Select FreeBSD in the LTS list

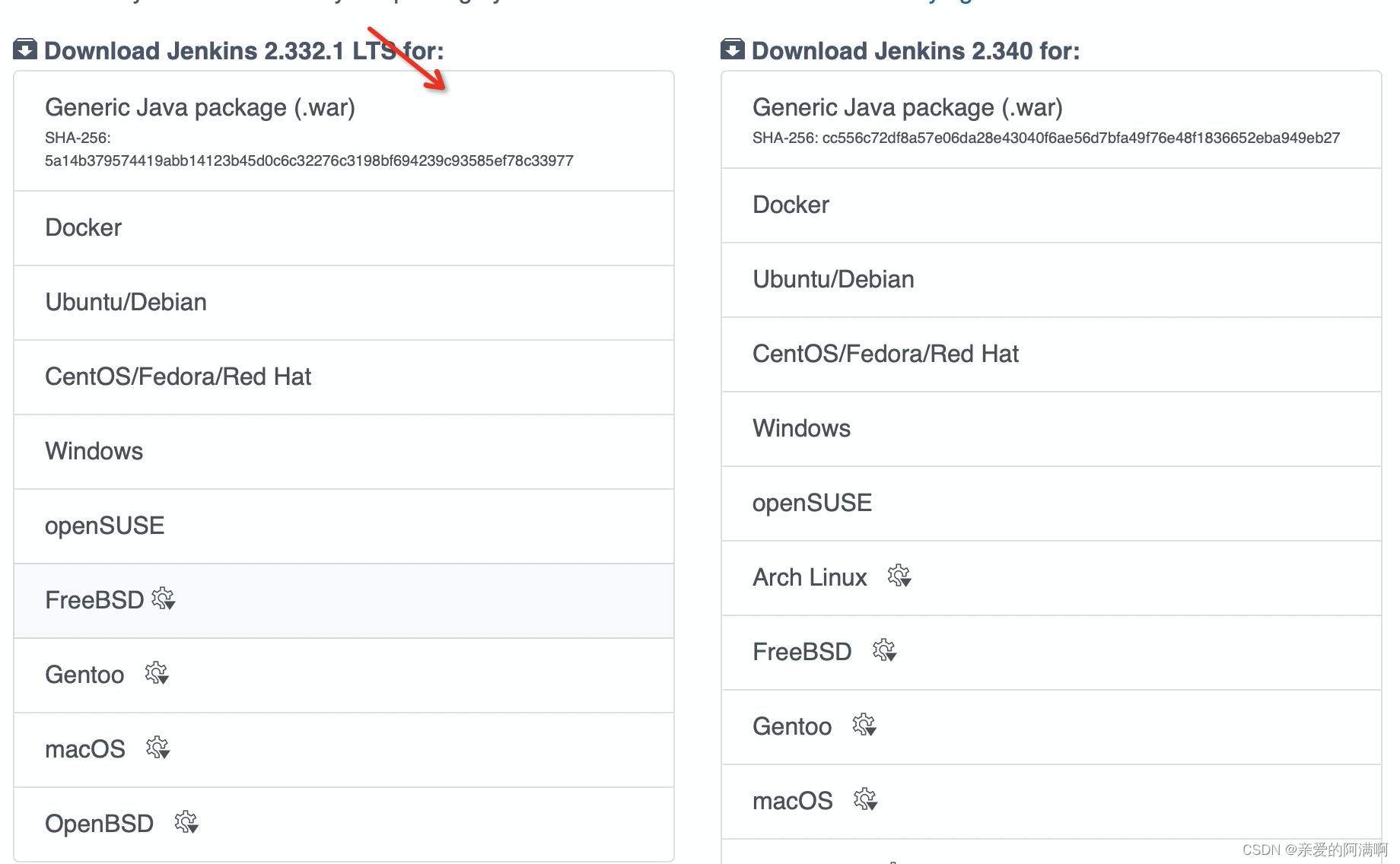pos(344,601)
